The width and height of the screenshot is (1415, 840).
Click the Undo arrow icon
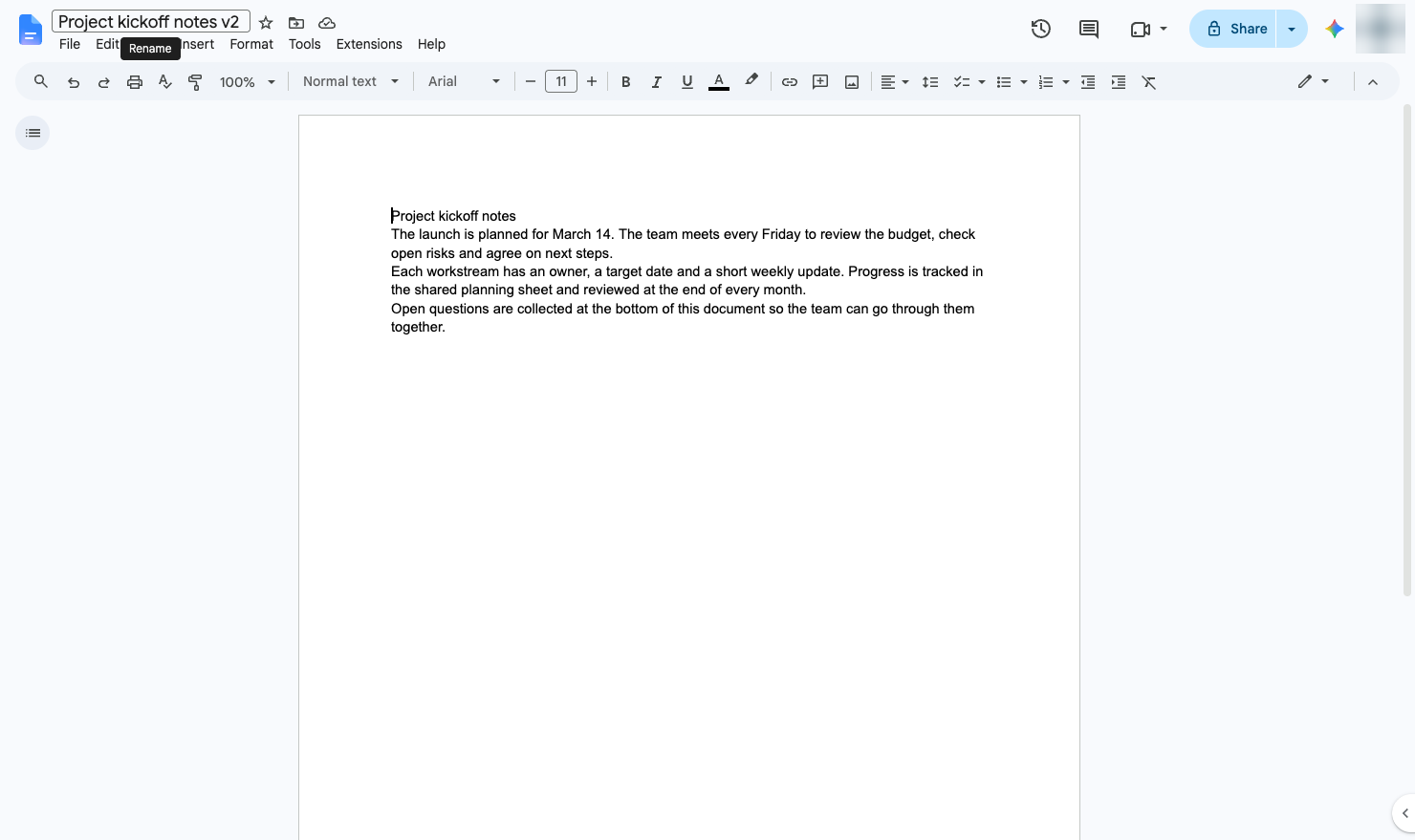74,82
